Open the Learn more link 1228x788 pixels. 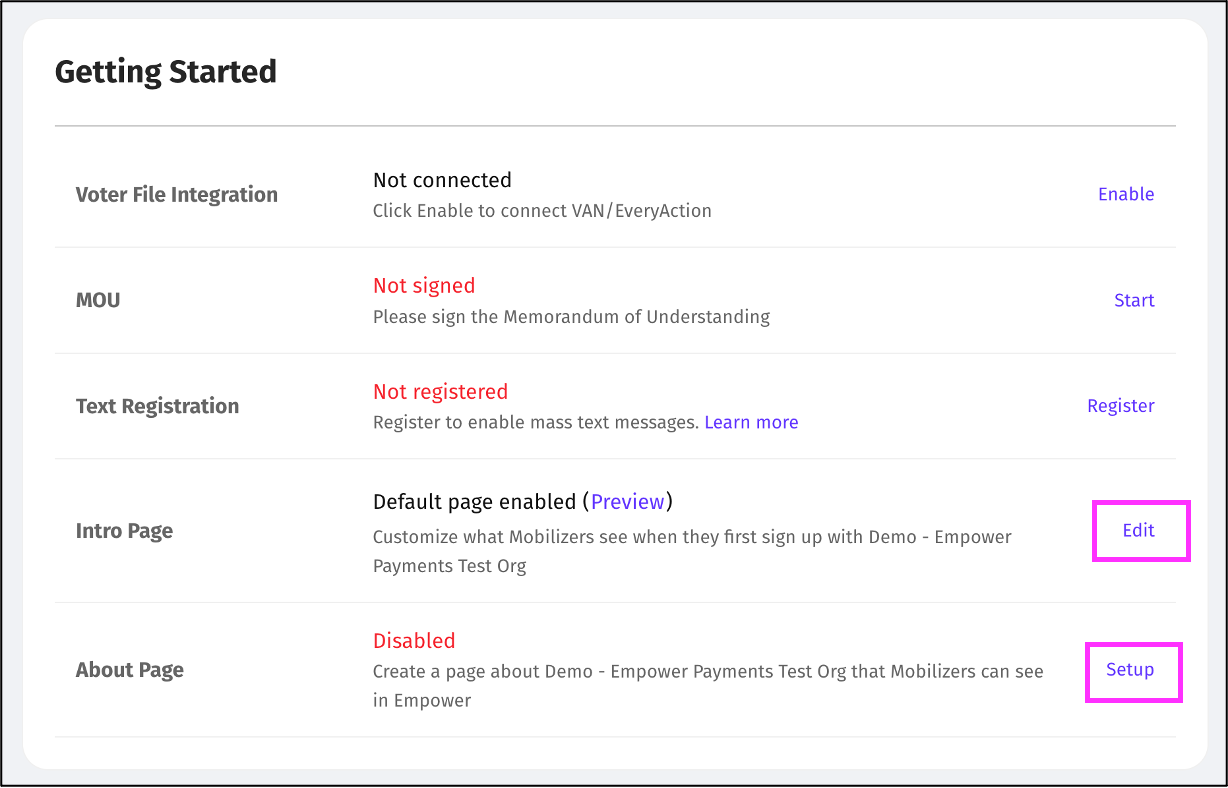pyautogui.click(x=751, y=422)
